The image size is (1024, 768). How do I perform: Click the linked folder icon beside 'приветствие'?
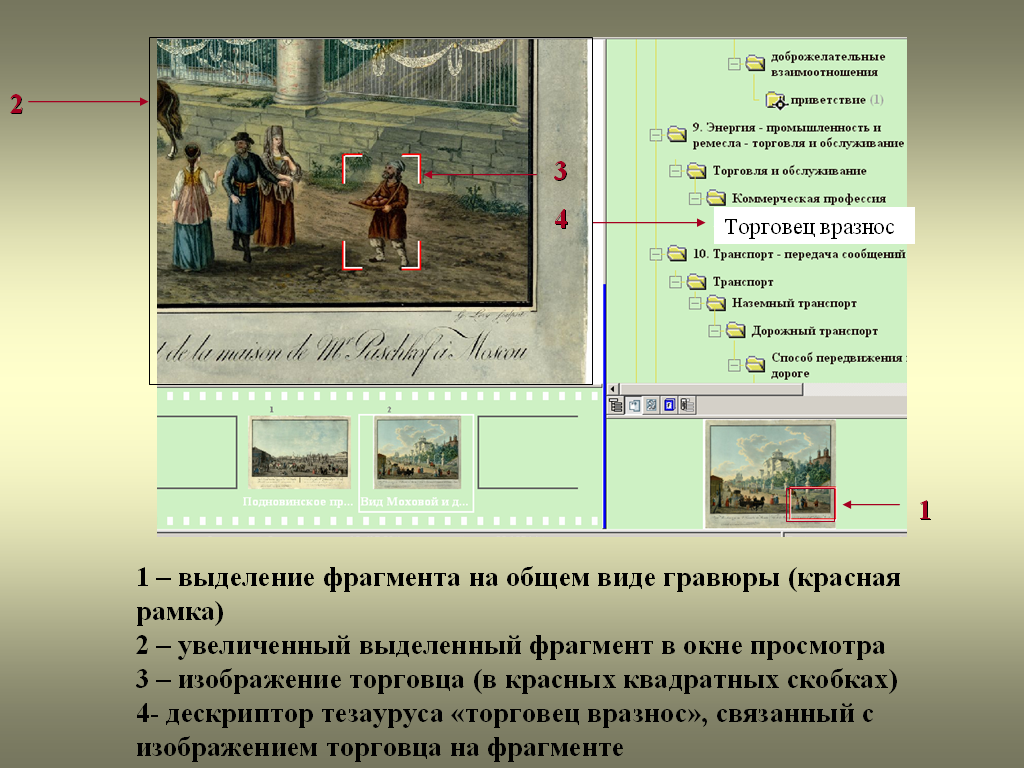tap(776, 100)
